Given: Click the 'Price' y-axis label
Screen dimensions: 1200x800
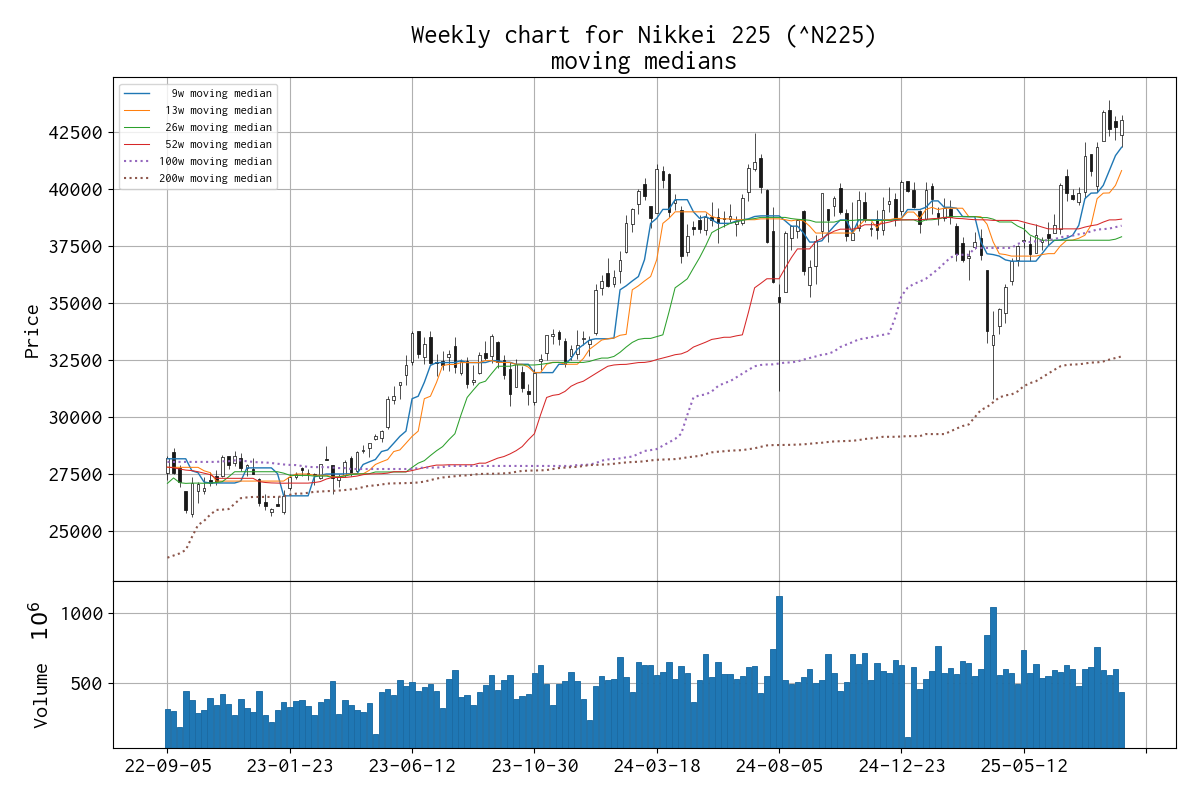Looking at the screenshot, I should click(33, 330).
